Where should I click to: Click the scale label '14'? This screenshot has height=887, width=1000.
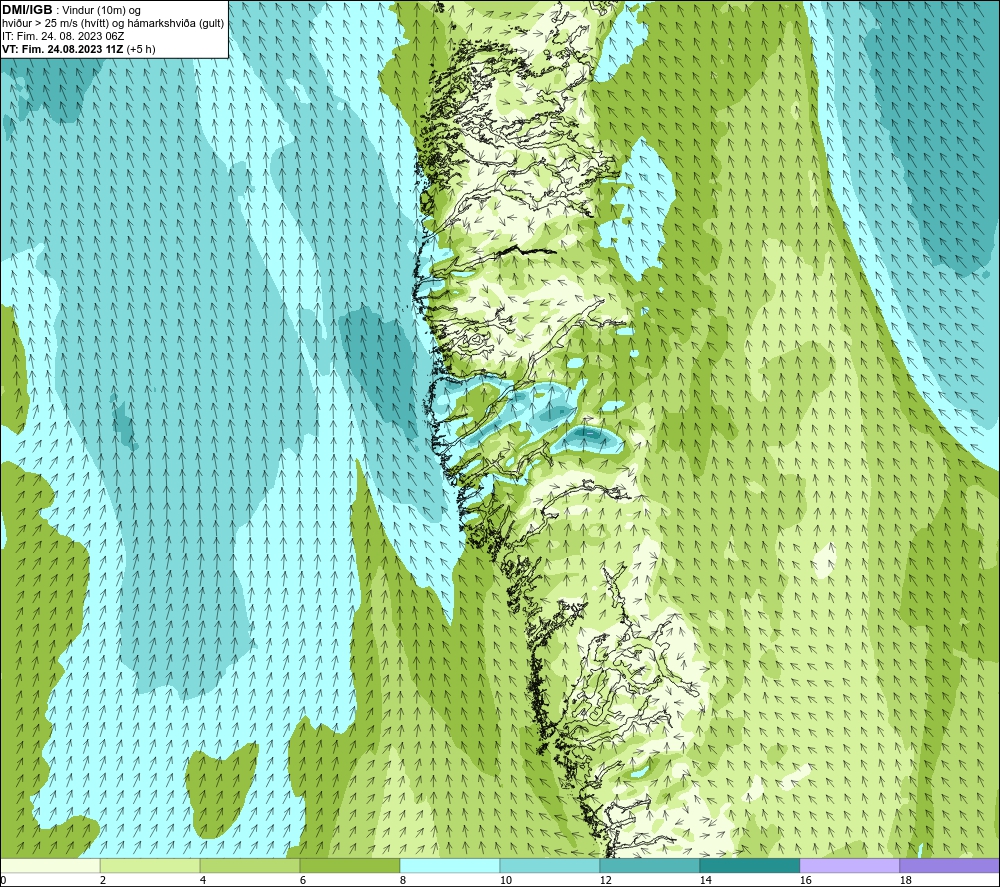click(x=705, y=881)
